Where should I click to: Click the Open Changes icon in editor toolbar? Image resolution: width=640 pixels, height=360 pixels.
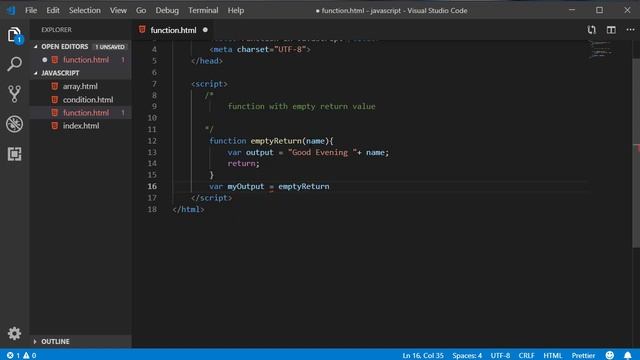click(x=591, y=30)
